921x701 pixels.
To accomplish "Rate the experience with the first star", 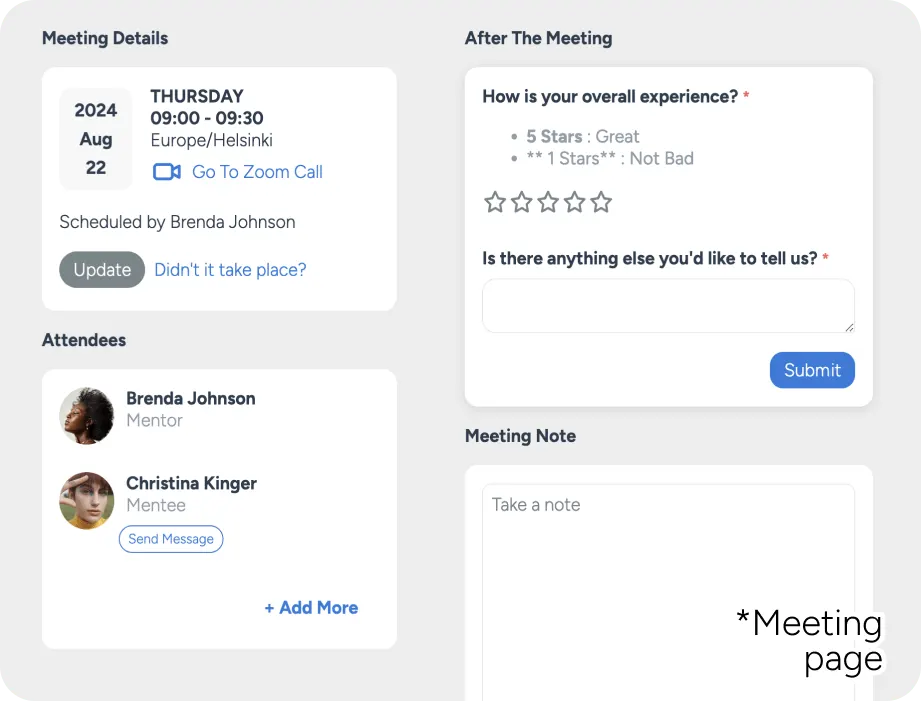I will [495, 202].
